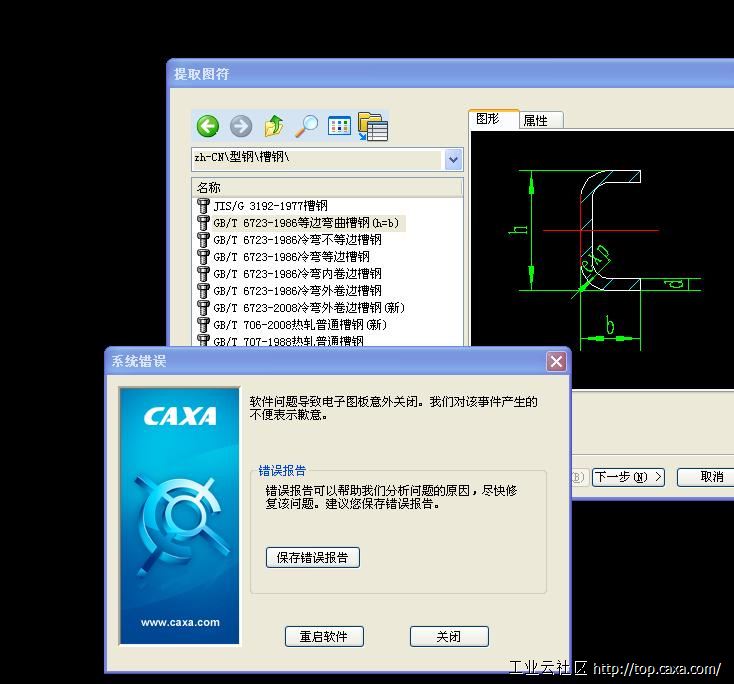Switch to the 属性 tab
Viewport: 734px width, 684px height.
click(536, 120)
